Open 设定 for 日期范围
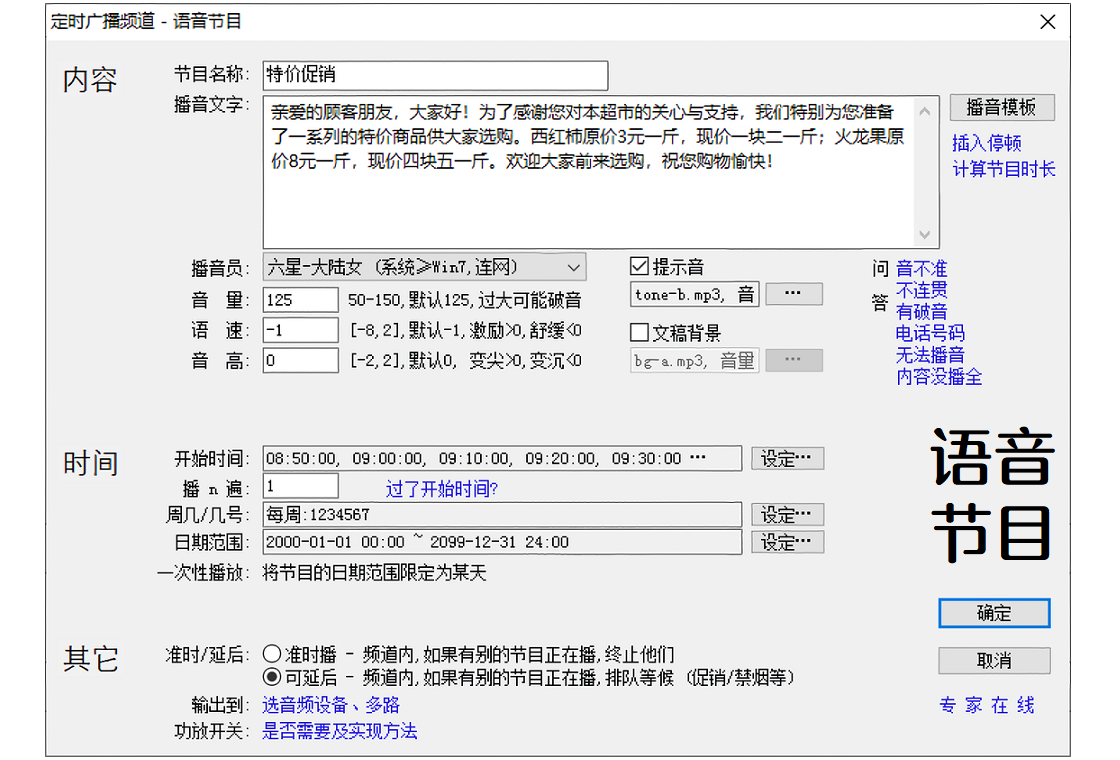Viewport: 1120px width, 760px height. [x=787, y=542]
